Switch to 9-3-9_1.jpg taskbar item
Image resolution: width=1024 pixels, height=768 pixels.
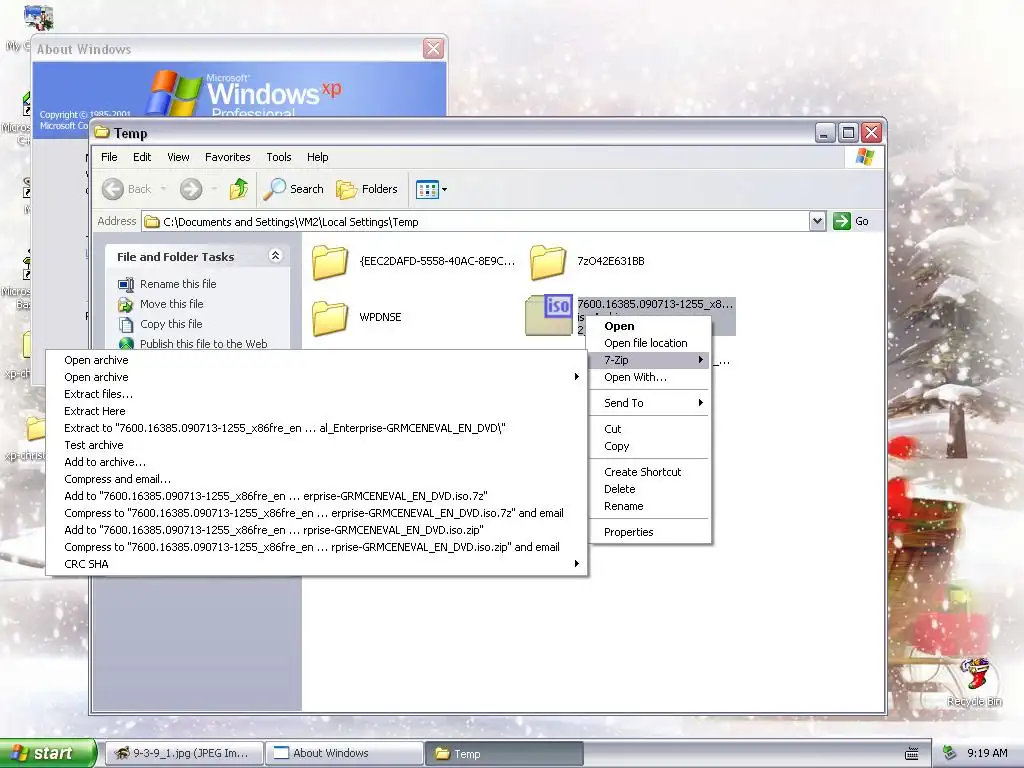coord(184,753)
